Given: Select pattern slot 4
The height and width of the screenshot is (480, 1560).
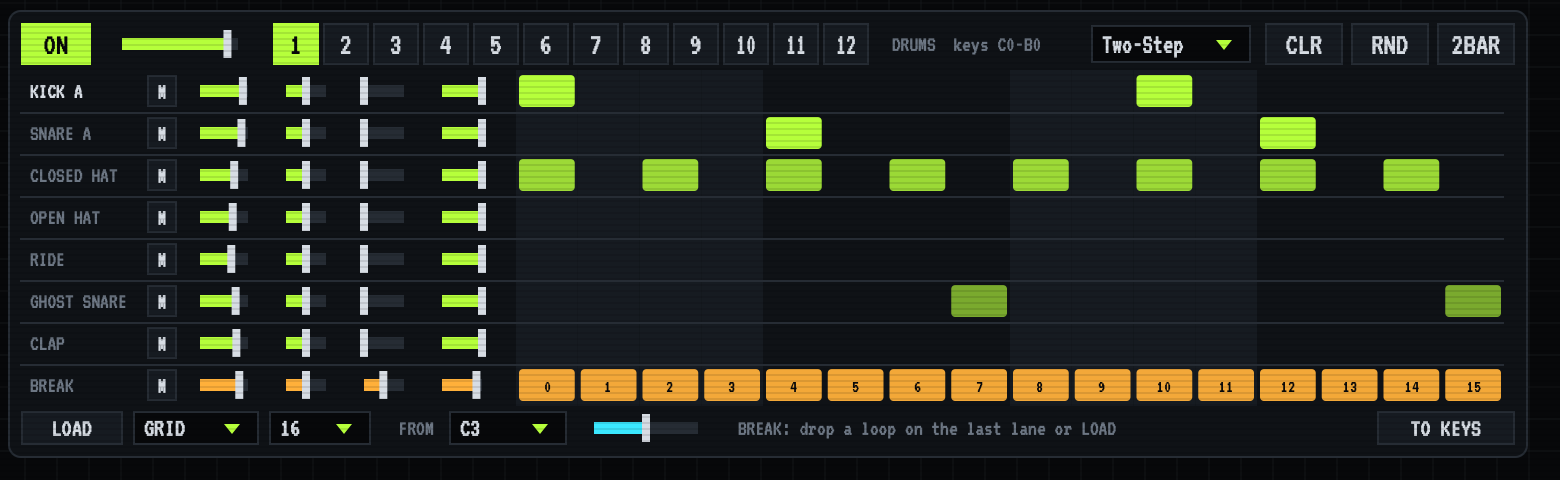Looking at the screenshot, I should click(446, 45).
